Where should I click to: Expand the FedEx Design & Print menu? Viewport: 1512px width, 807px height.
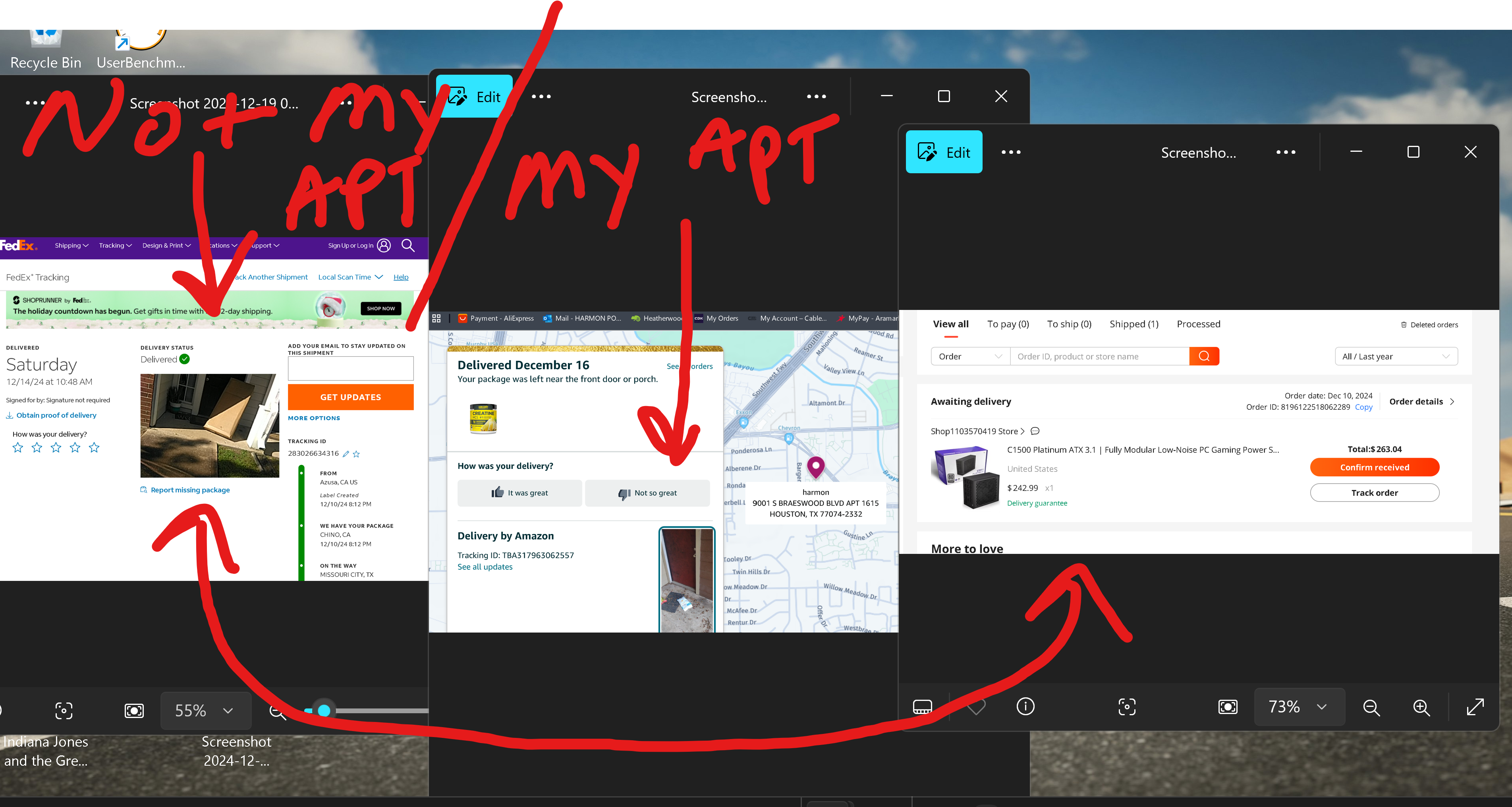[x=167, y=246]
